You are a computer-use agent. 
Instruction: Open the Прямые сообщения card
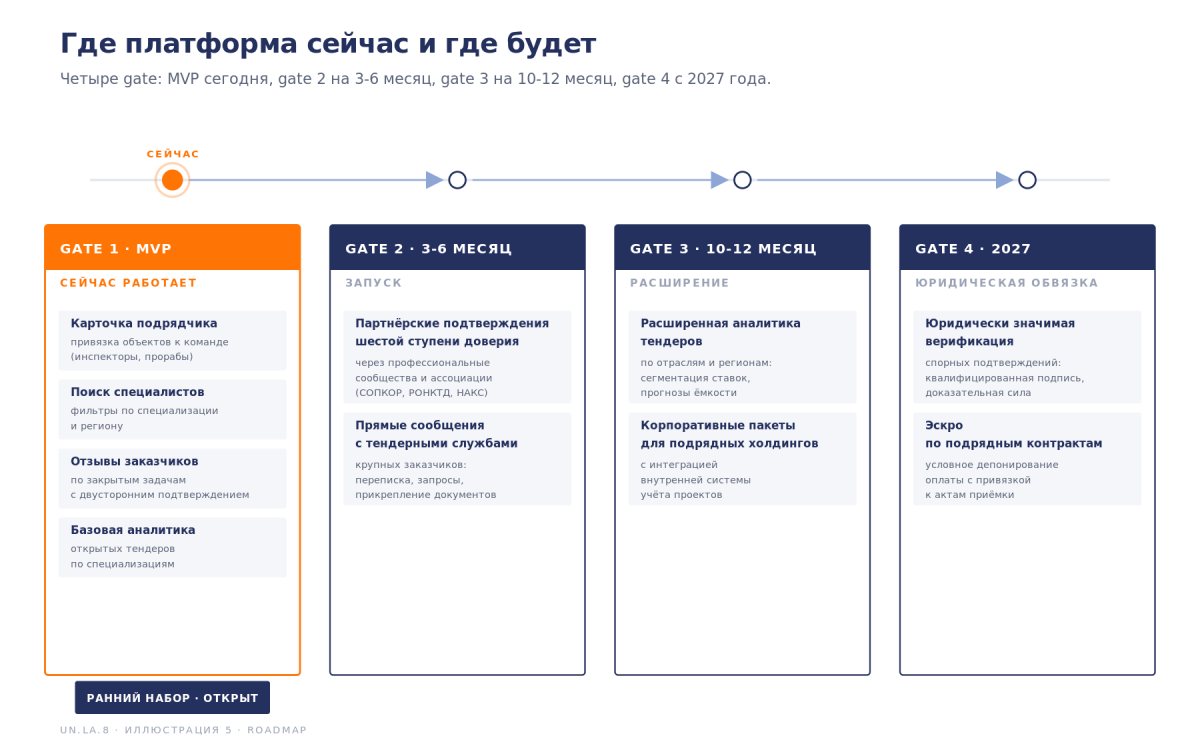(x=457, y=459)
